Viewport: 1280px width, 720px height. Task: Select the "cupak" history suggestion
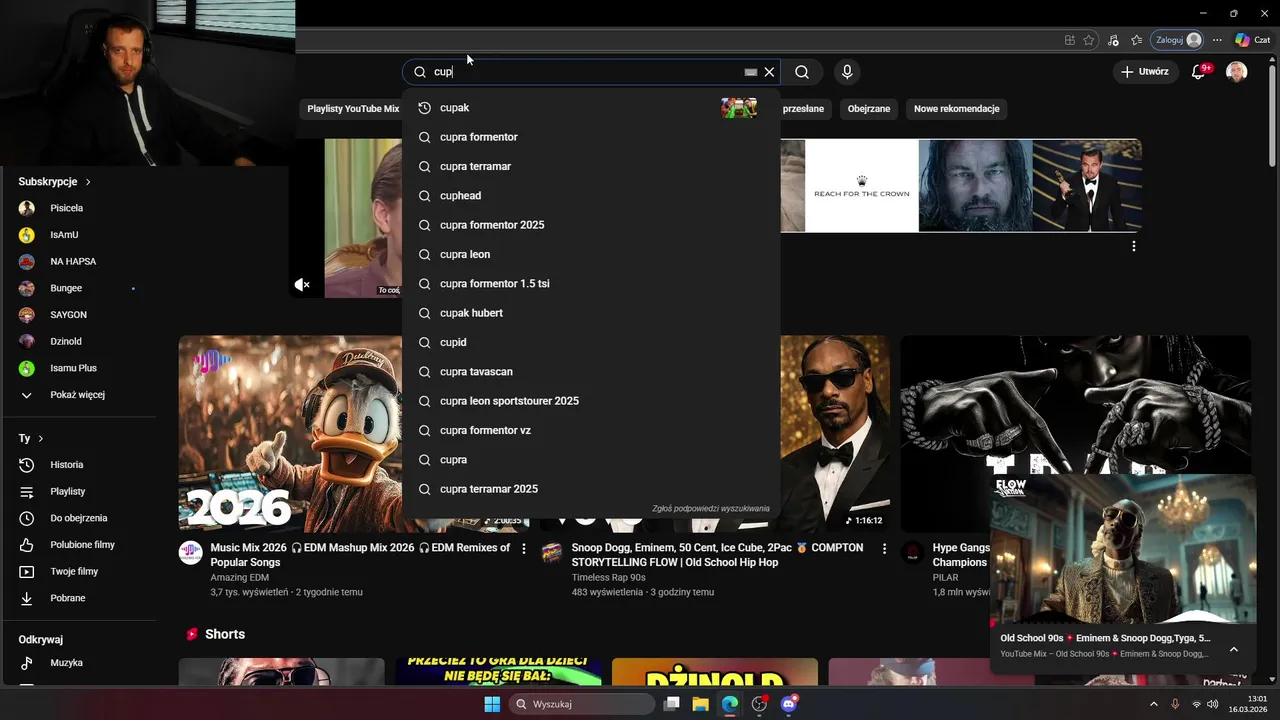[591, 108]
